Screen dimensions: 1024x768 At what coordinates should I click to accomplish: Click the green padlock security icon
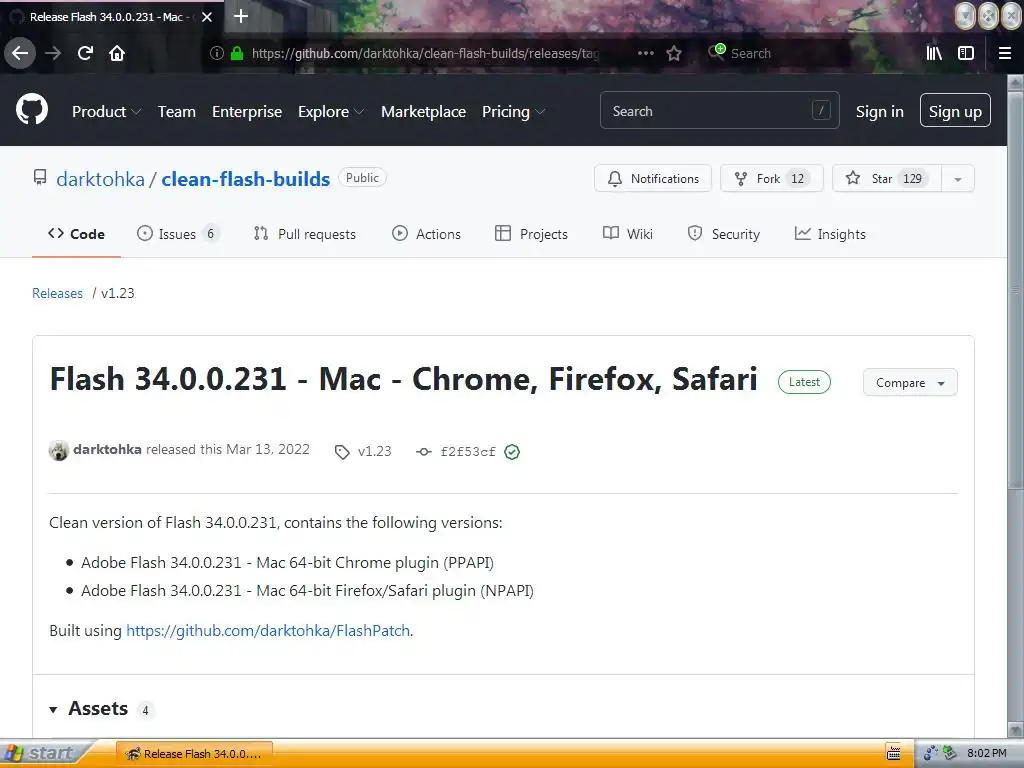pyautogui.click(x=237, y=53)
